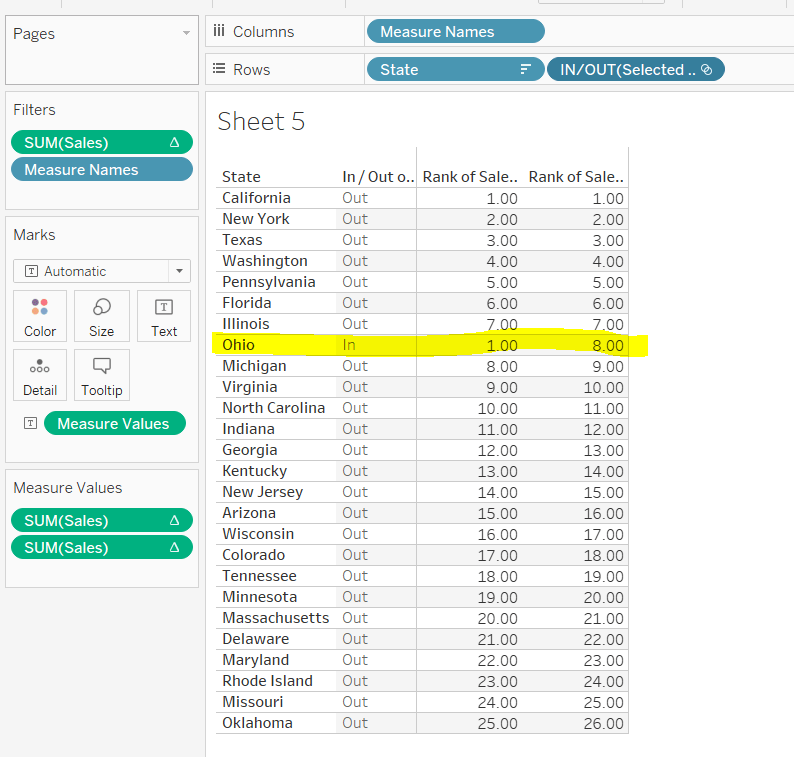Expand the Pages shelf dropdown arrow
This screenshot has width=794, height=757.
tap(185, 34)
